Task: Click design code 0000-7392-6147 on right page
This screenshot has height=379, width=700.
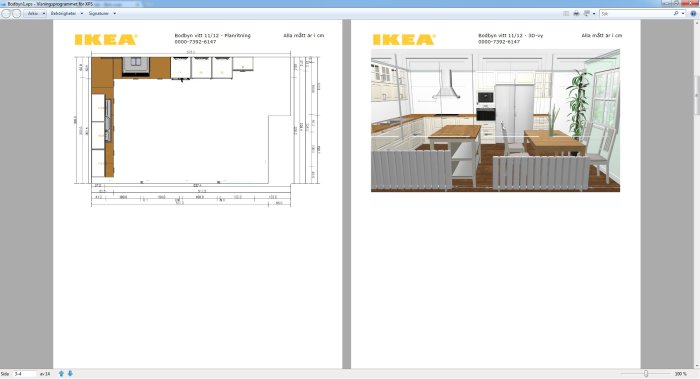Action: pos(499,42)
